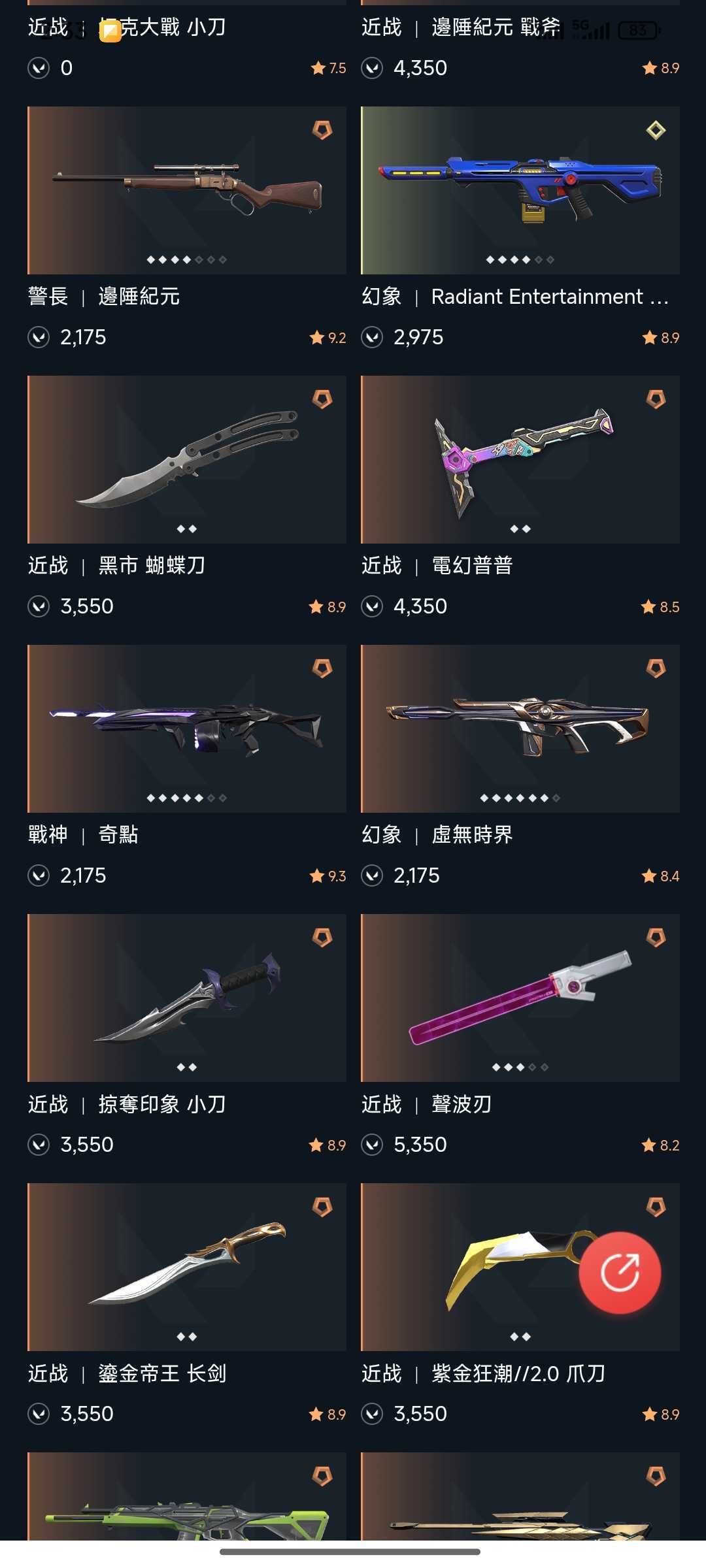Select the 電幻普普 axe skin image

pyautogui.click(x=520, y=459)
